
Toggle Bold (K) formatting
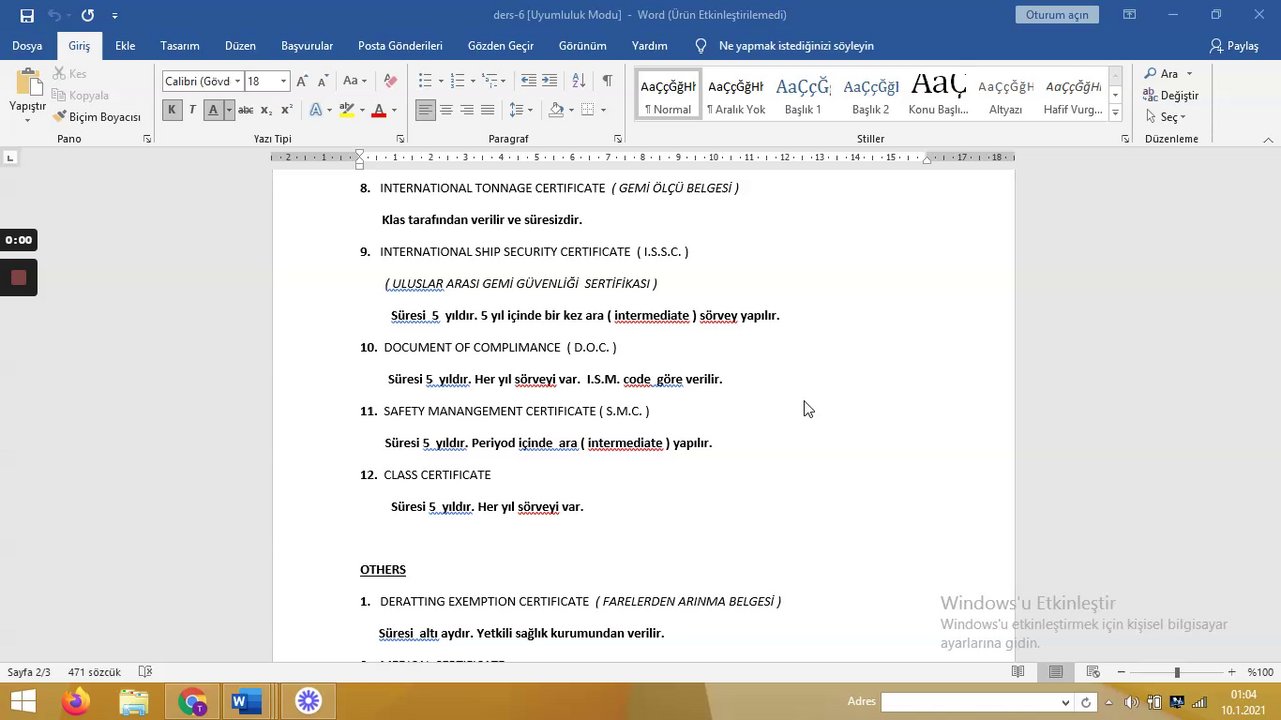172,110
